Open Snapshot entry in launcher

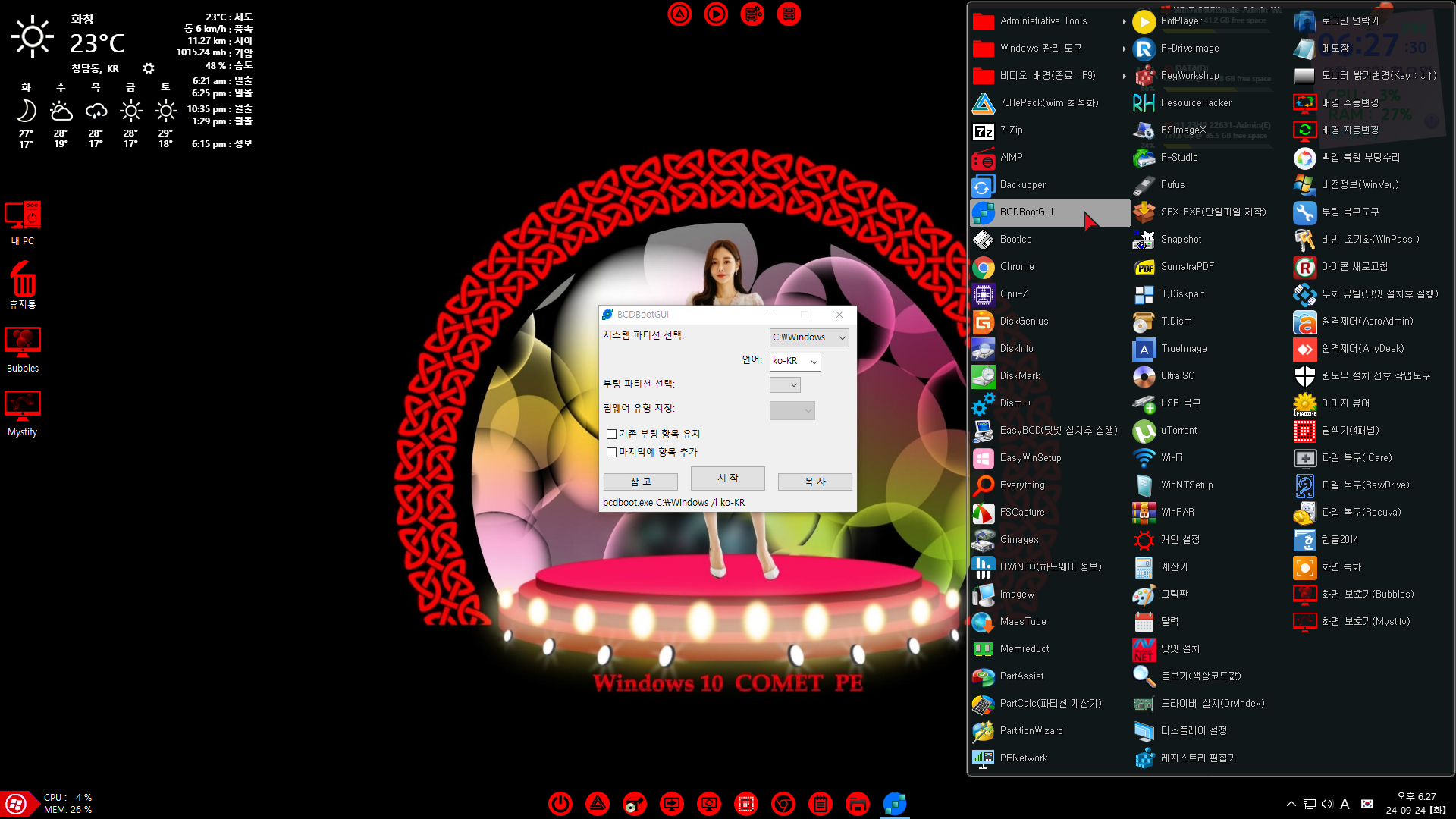point(1210,240)
